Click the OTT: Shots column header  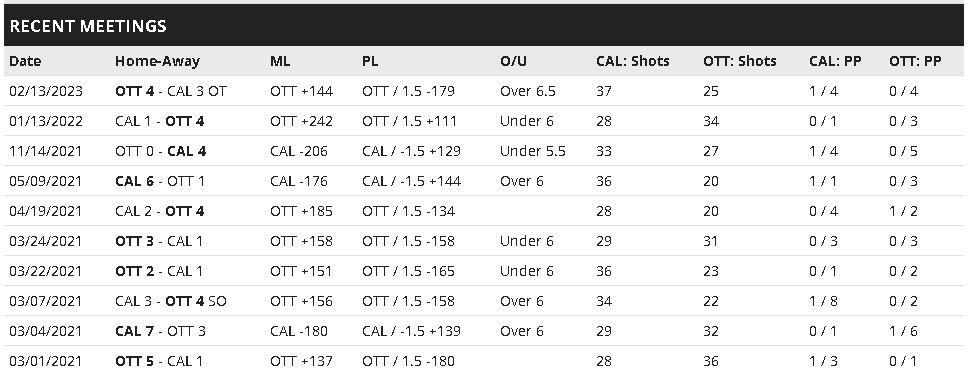(x=739, y=61)
